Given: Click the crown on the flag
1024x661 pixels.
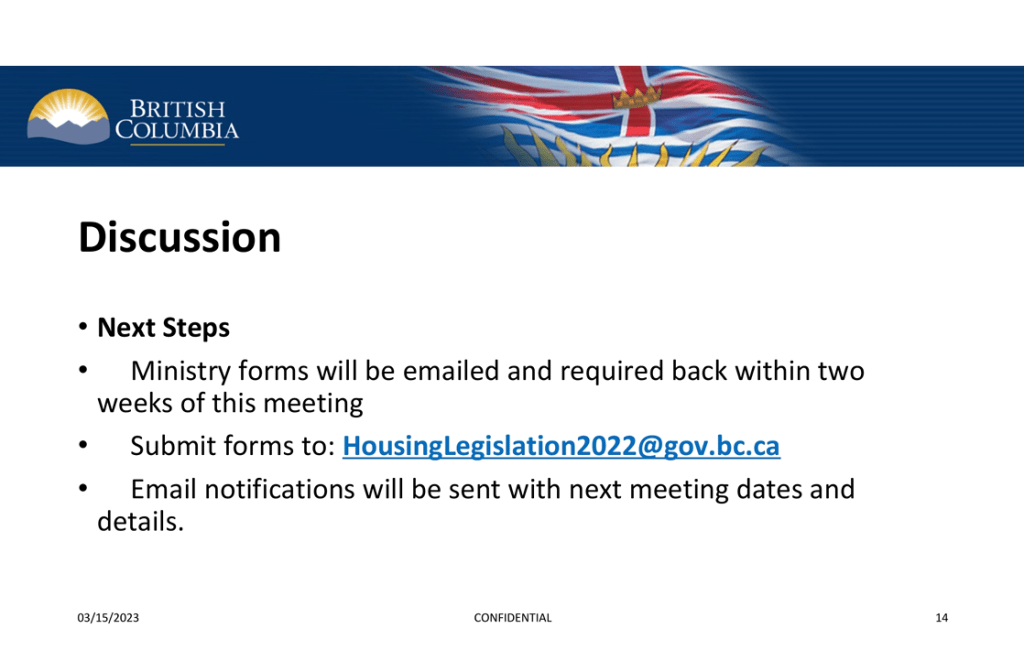Looking at the screenshot, I should pyautogui.click(x=637, y=96).
